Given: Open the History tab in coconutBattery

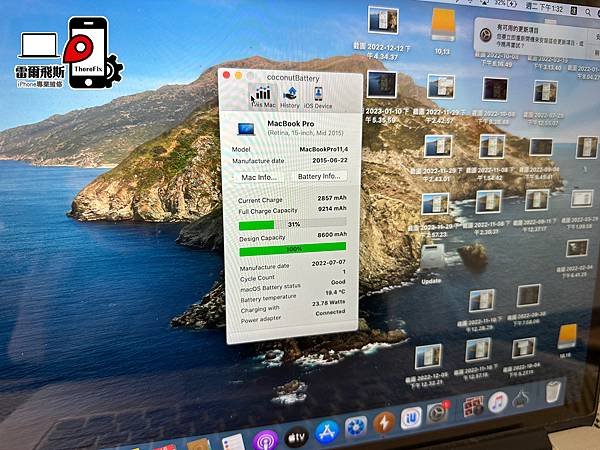Looking at the screenshot, I should 290,97.
